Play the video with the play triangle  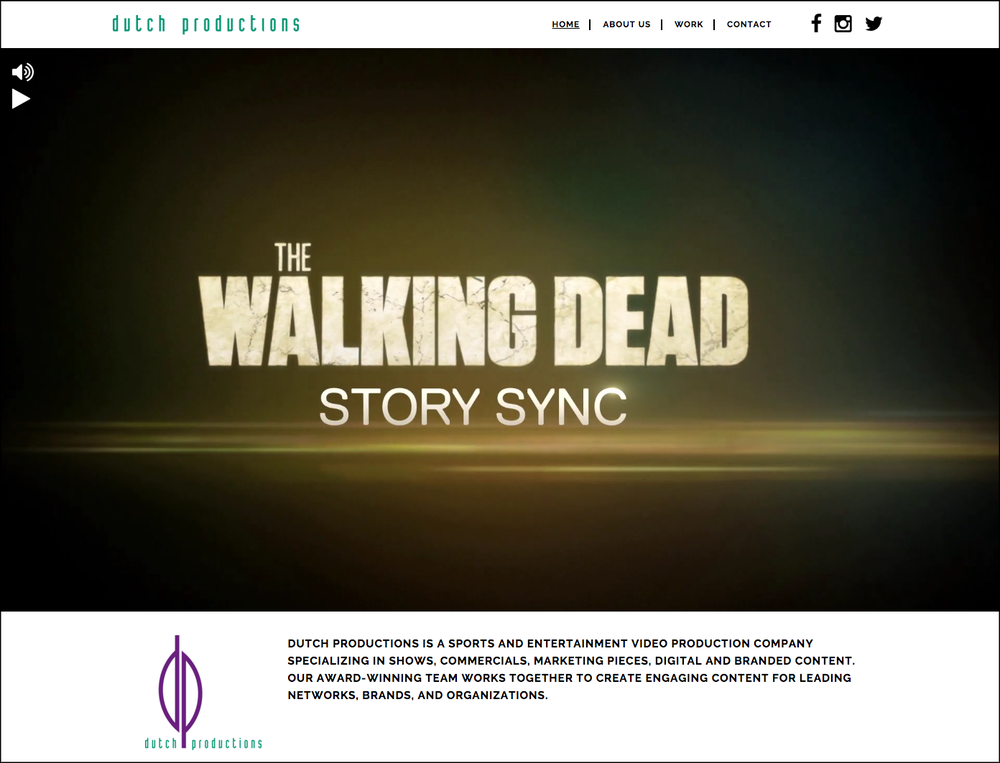(21, 99)
